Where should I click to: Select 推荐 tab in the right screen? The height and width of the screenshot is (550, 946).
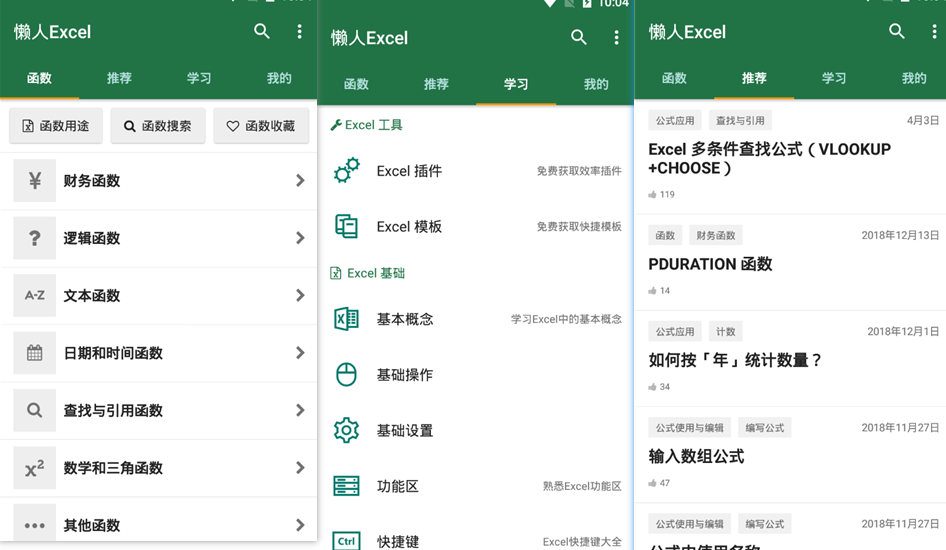click(754, 78)
